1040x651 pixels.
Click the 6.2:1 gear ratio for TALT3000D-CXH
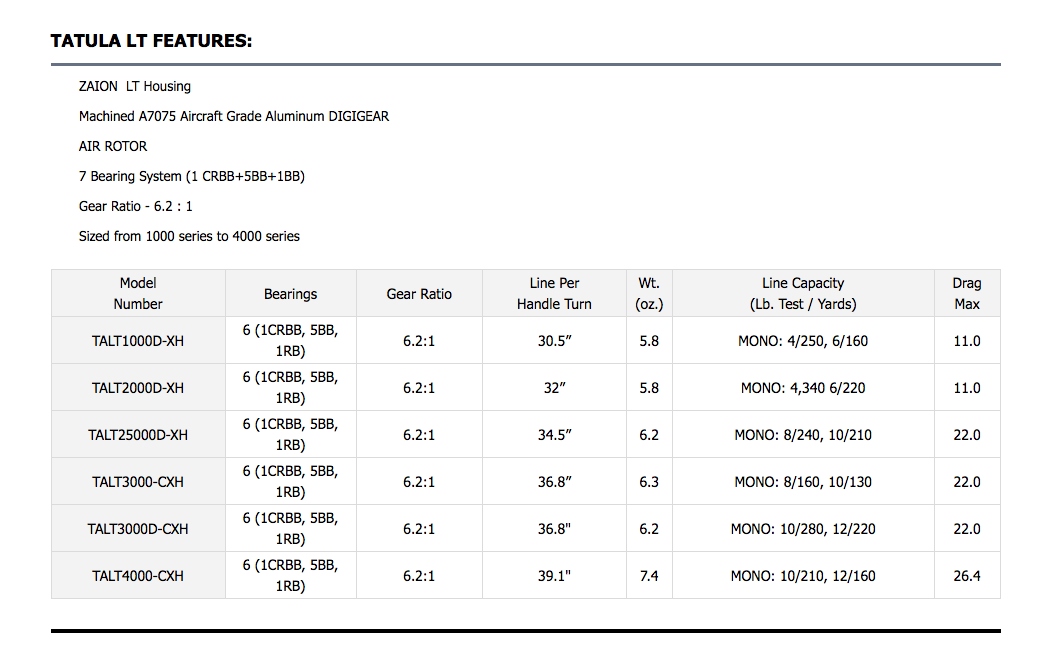click(419, 529)
